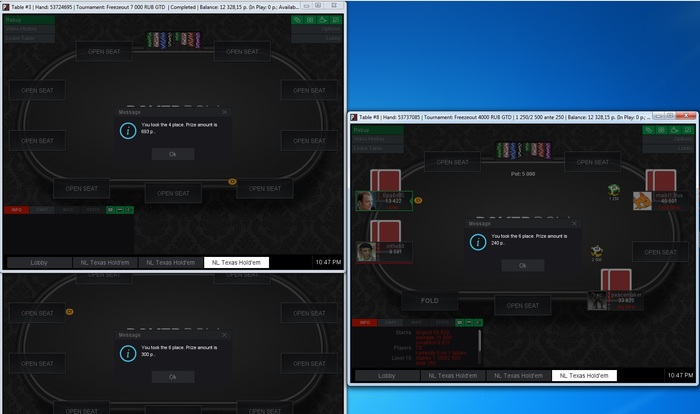
Task: Click the blue info icon in Table #3 message
Action: coord(128,131)
